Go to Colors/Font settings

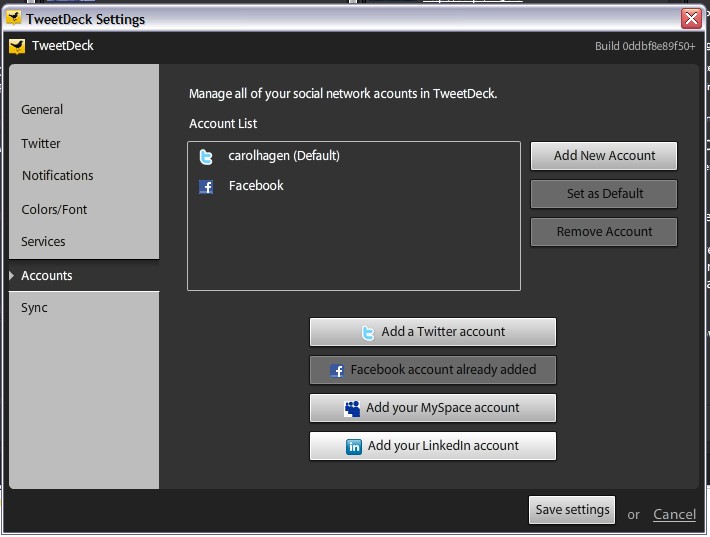pos(54,210)
